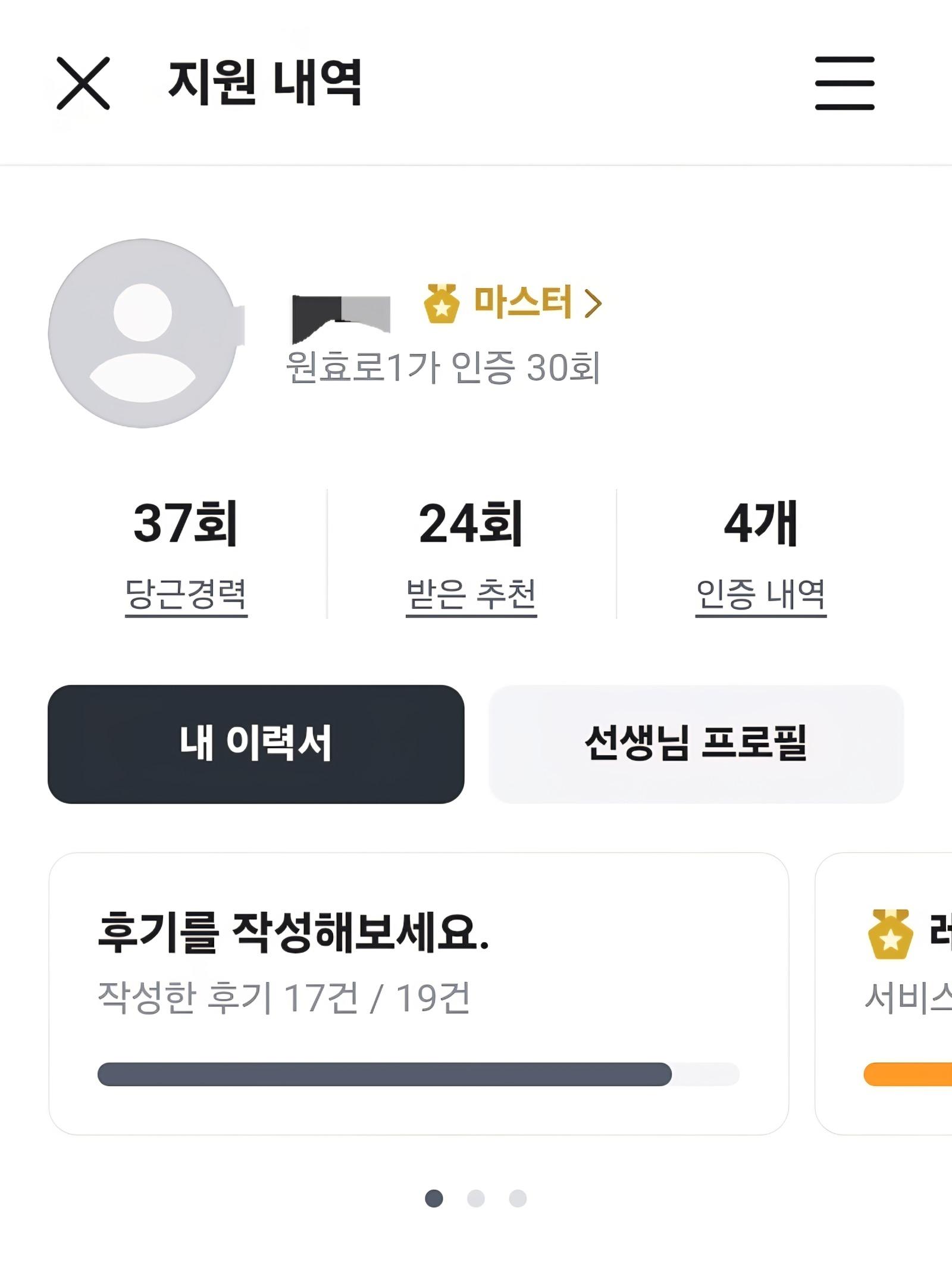Viewport: 952px width, 1270px height.
Task: Open the 당근경력 link
Action: pos(186,595)
